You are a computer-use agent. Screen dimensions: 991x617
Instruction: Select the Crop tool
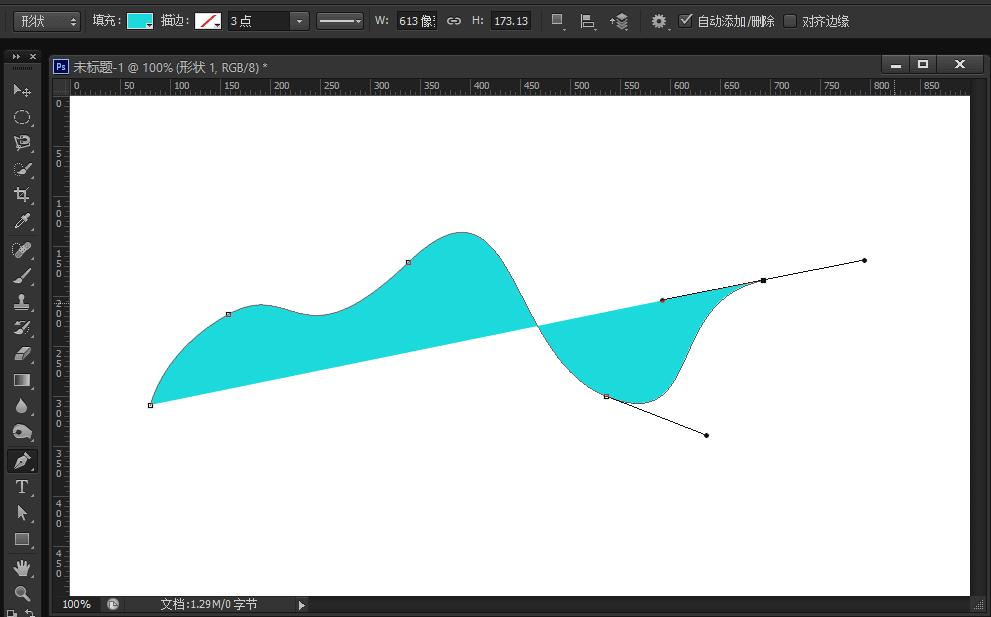pos(21,195)
